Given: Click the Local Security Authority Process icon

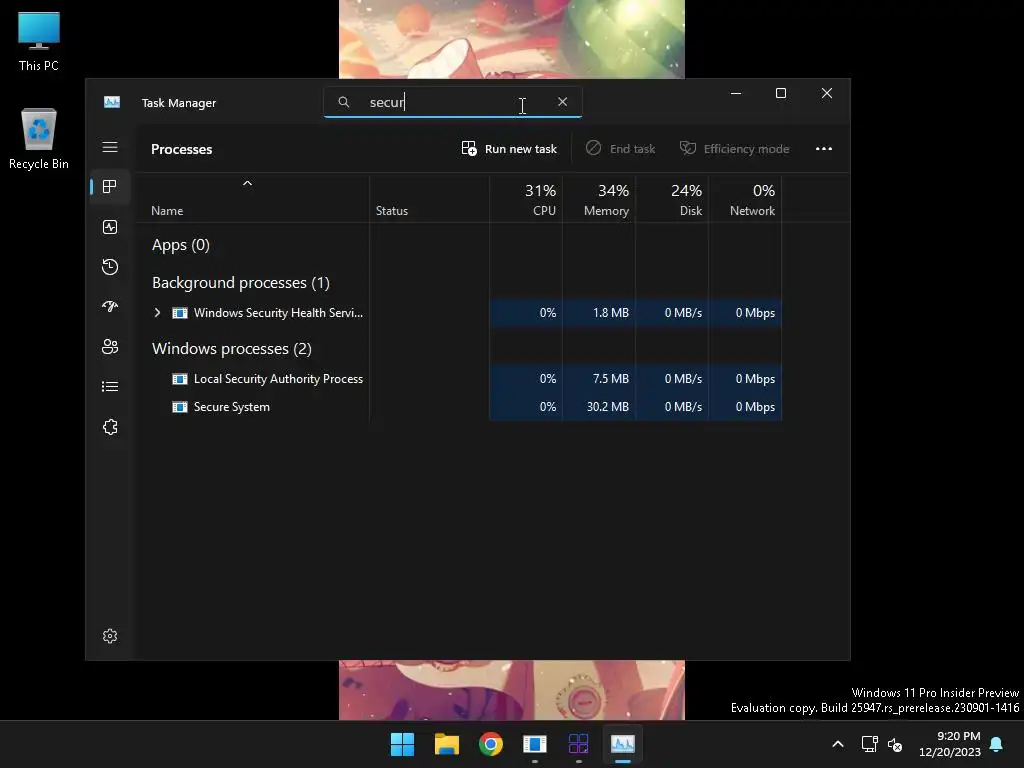Looking at the screenshot, I should (180, 379).
